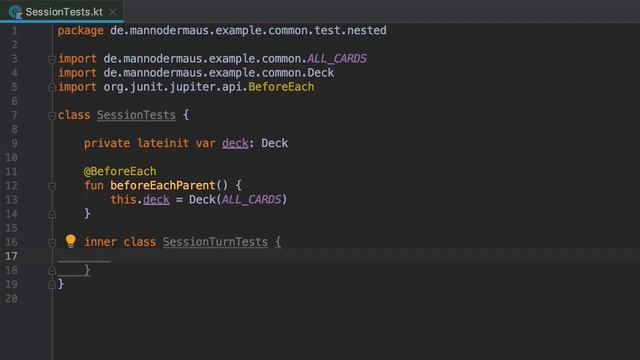640x360 pixels.
Task: Click the SessionTurnTests class name
Action: point(215,242)
